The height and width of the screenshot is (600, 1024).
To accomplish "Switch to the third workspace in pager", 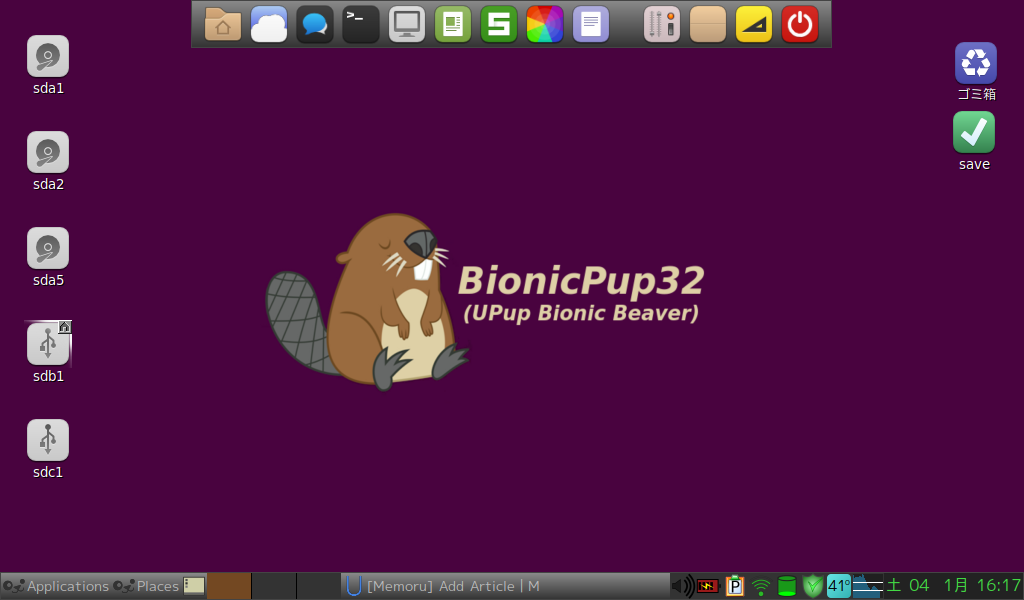I will click(x=319, y=586).
